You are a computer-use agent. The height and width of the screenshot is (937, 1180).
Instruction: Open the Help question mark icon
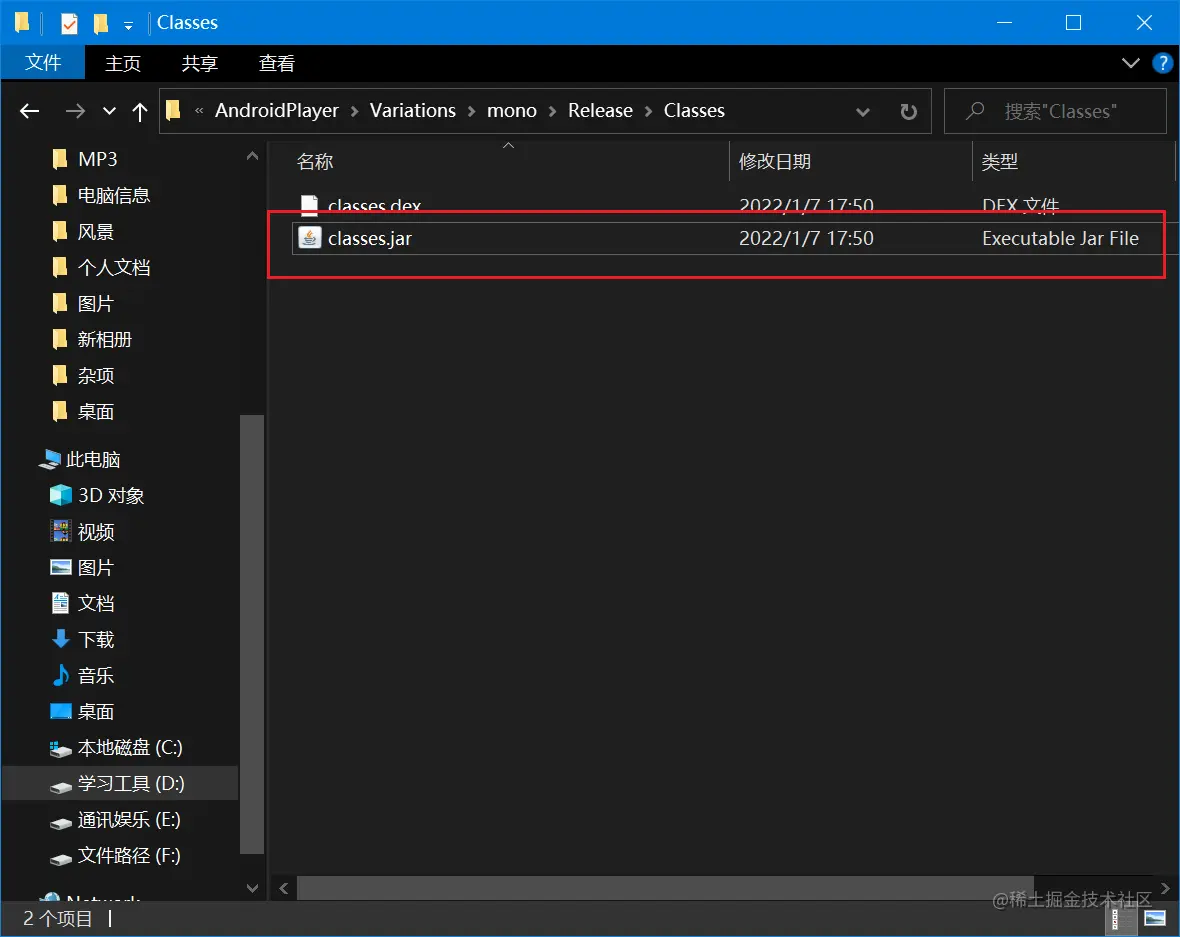[1162, 63]
